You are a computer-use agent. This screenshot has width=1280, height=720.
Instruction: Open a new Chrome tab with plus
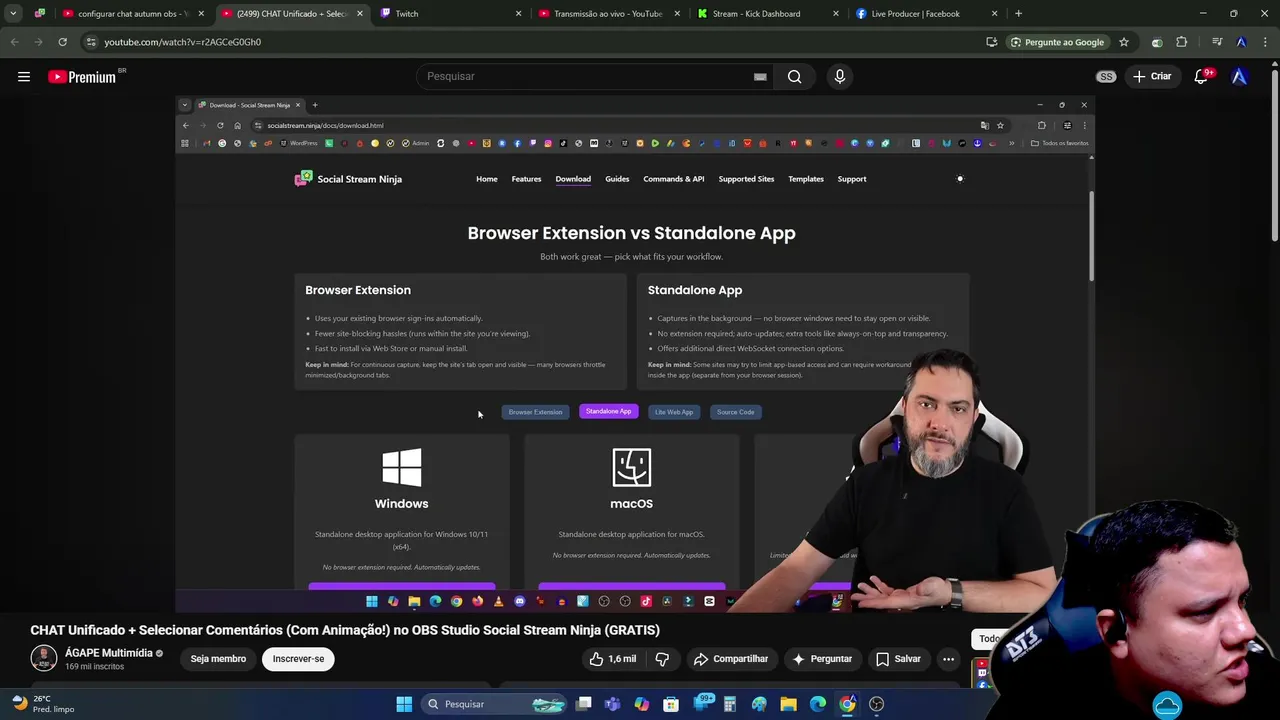click(1018, 14)
